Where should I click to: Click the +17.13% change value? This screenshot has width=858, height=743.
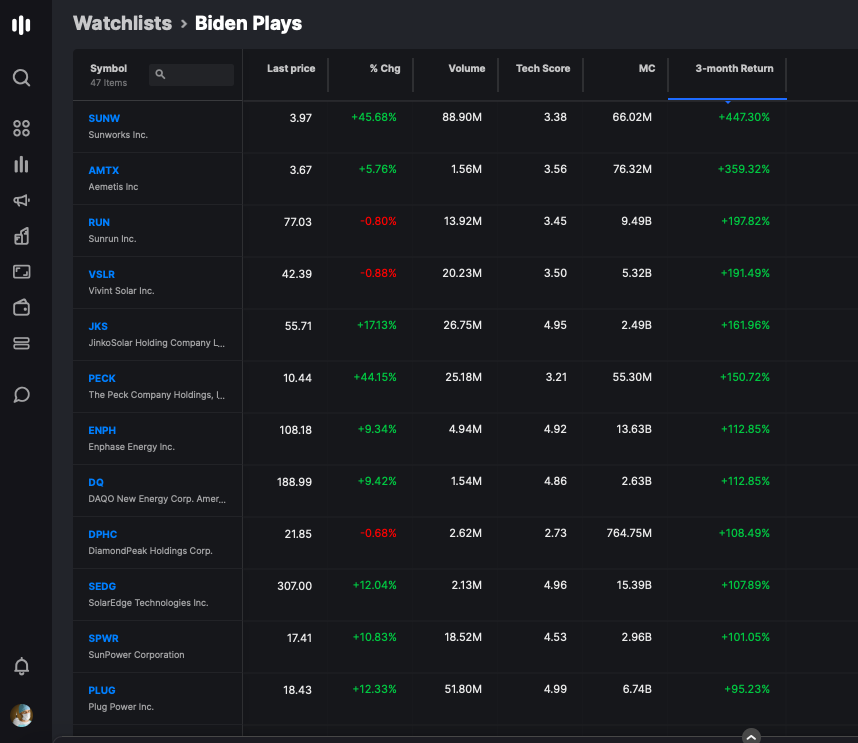point(376,325)
